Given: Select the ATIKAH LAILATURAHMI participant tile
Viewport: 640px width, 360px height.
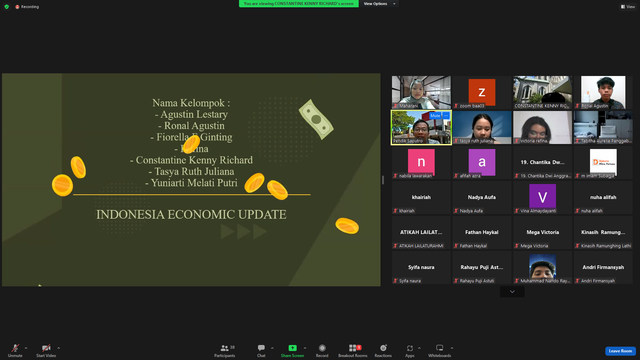Looking at the screenshot, I should click(421, 233).
